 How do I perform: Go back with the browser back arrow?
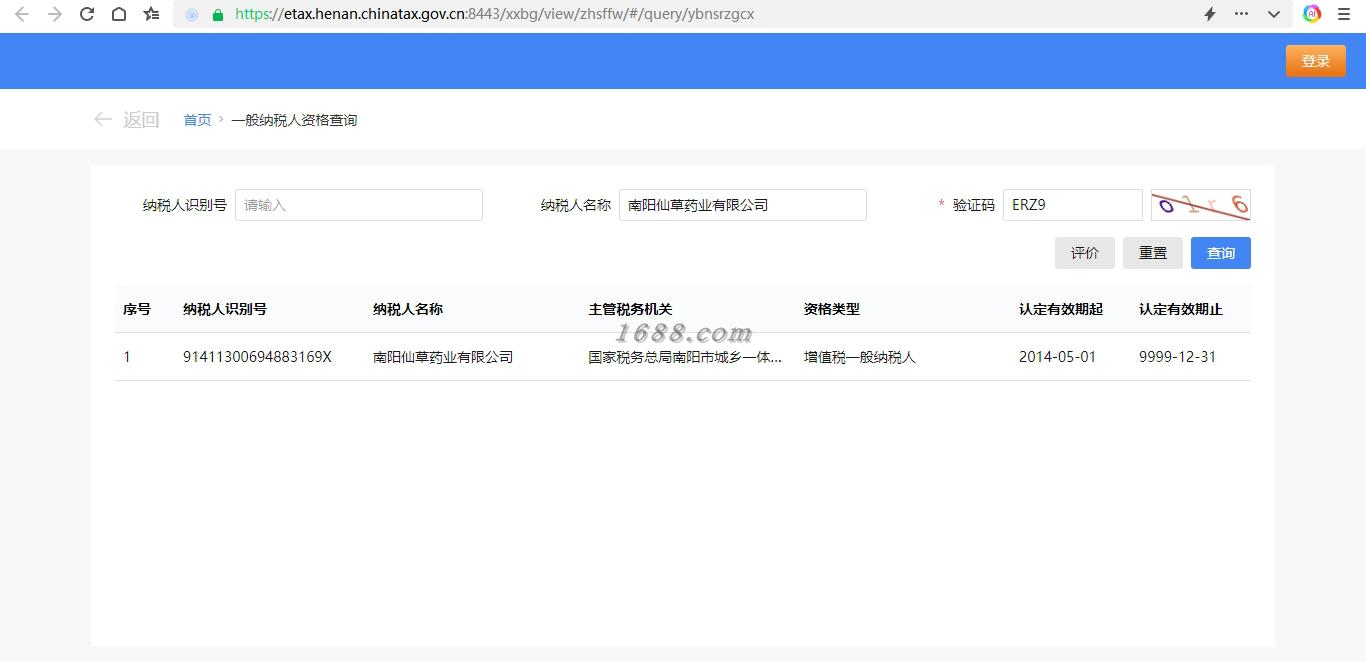click(22, 14)
